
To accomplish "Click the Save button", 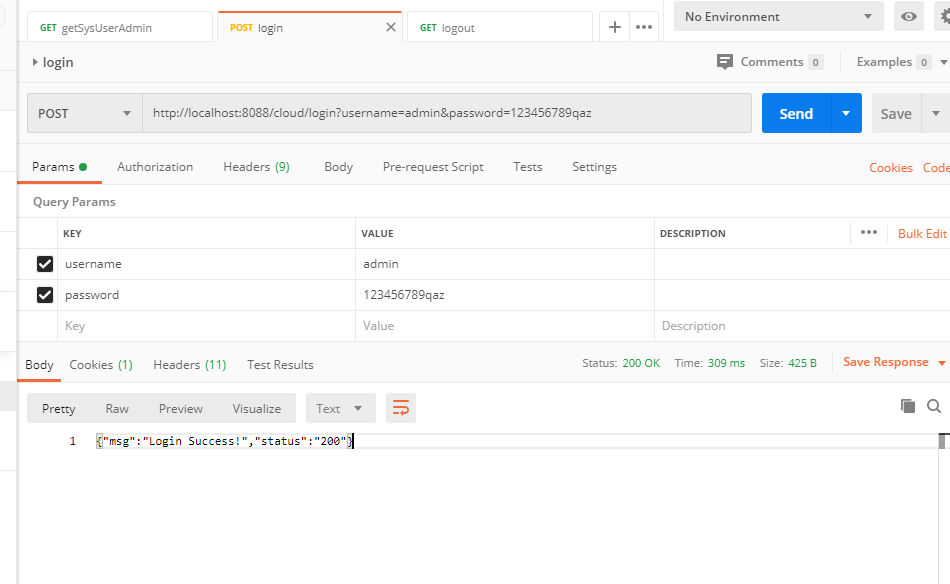I will click(896, 113).
